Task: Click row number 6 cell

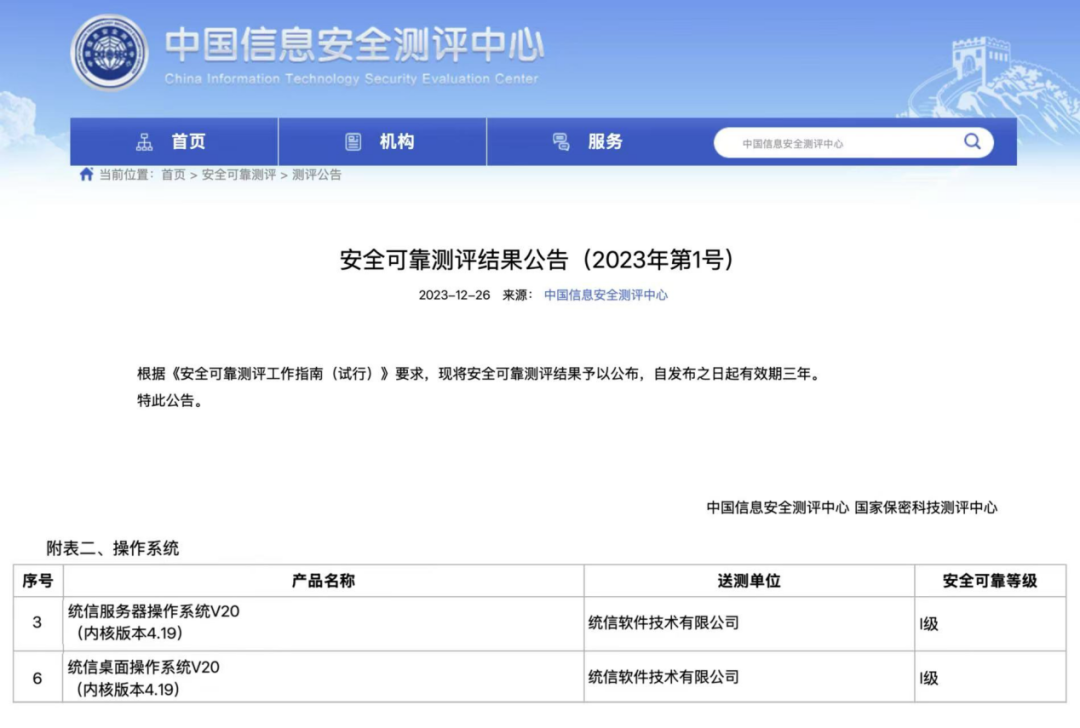Action: 38,678
